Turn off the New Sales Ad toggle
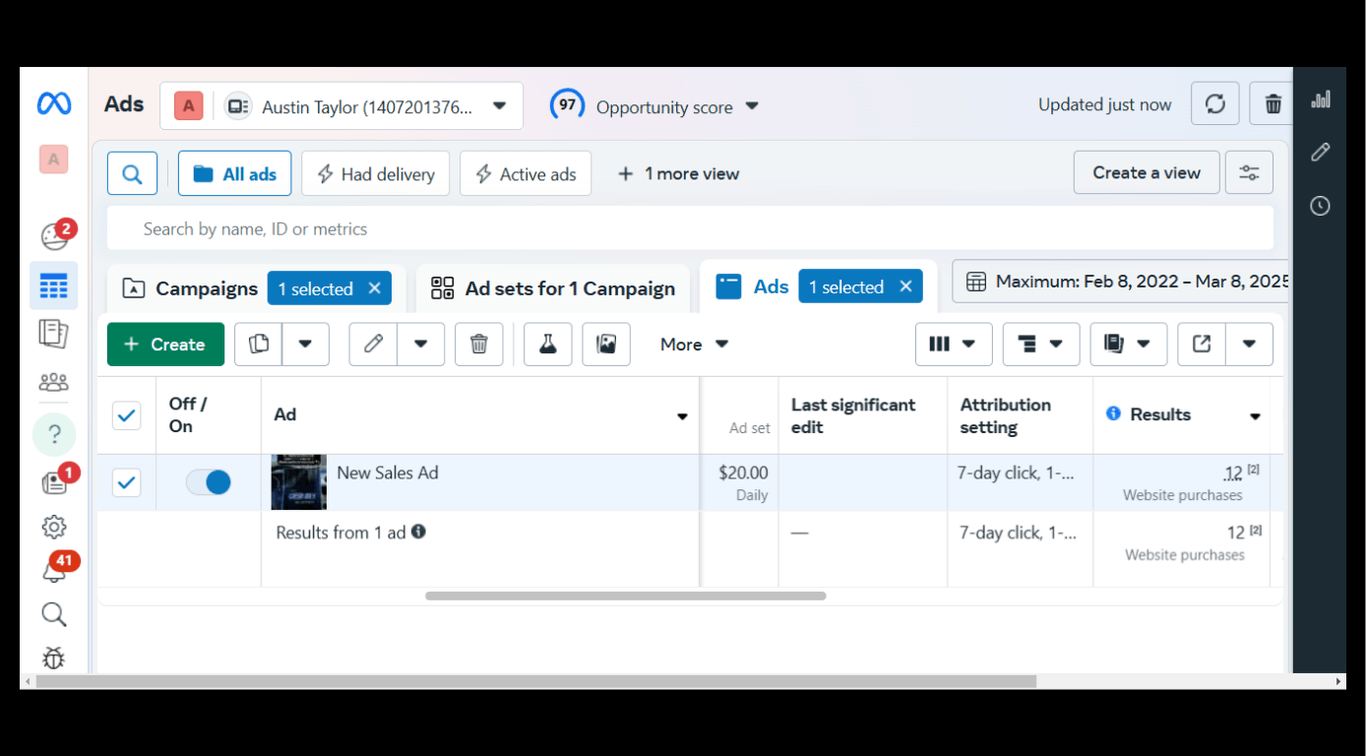 coord(209,483)
